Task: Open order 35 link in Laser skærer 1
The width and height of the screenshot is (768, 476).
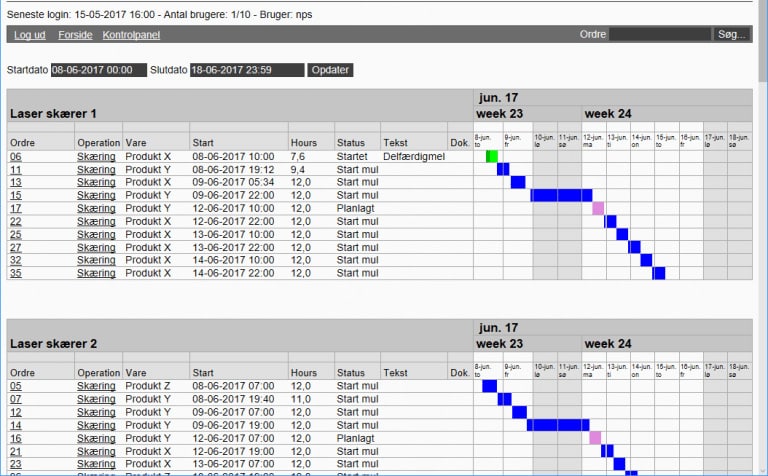Action: [x=16, y=273]
